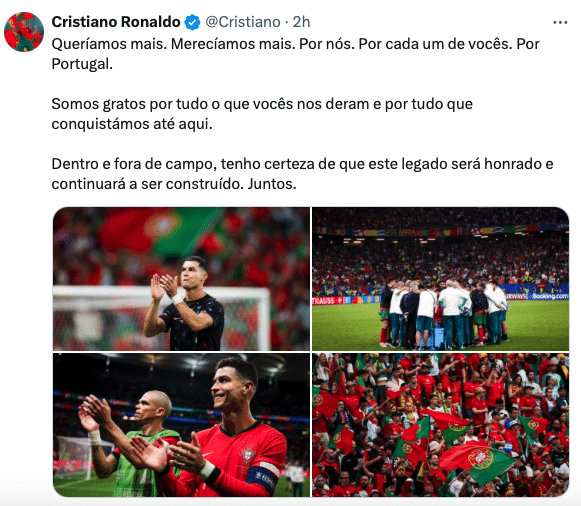Click the word Portugal in the tweet
Viewport: 581px width, 506px height.
coord(82,64)
